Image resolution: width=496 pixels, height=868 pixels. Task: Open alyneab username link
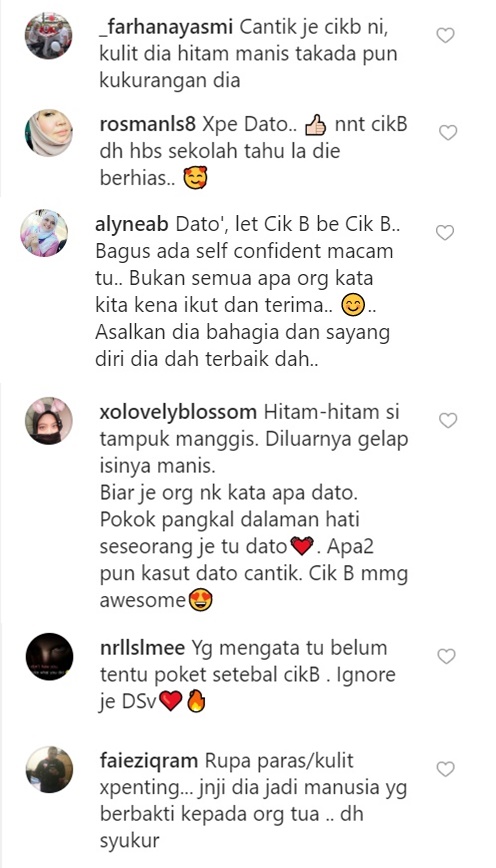(133, 225)
